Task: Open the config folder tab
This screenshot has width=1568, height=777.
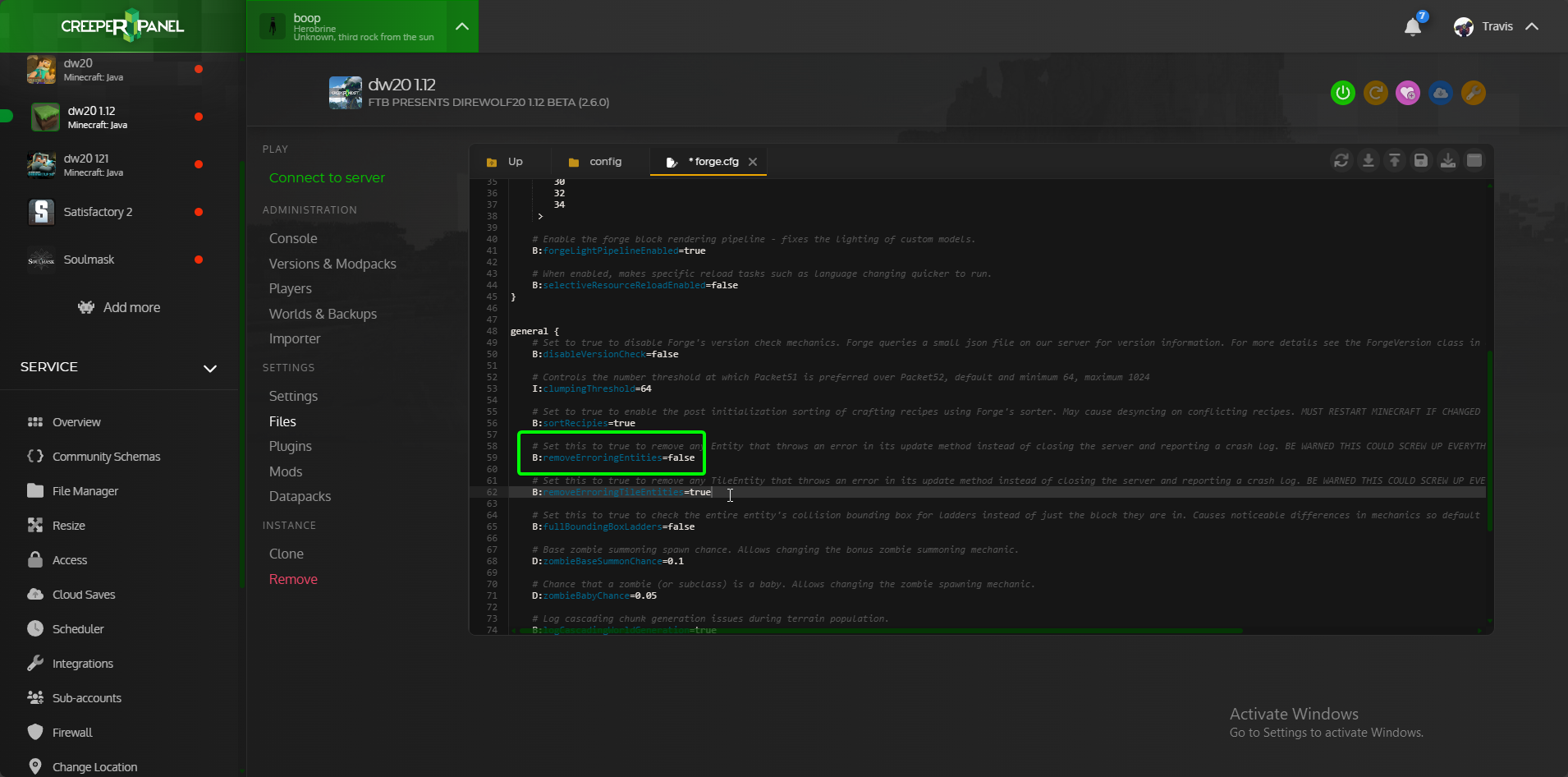Action: [x=595, y=162]
